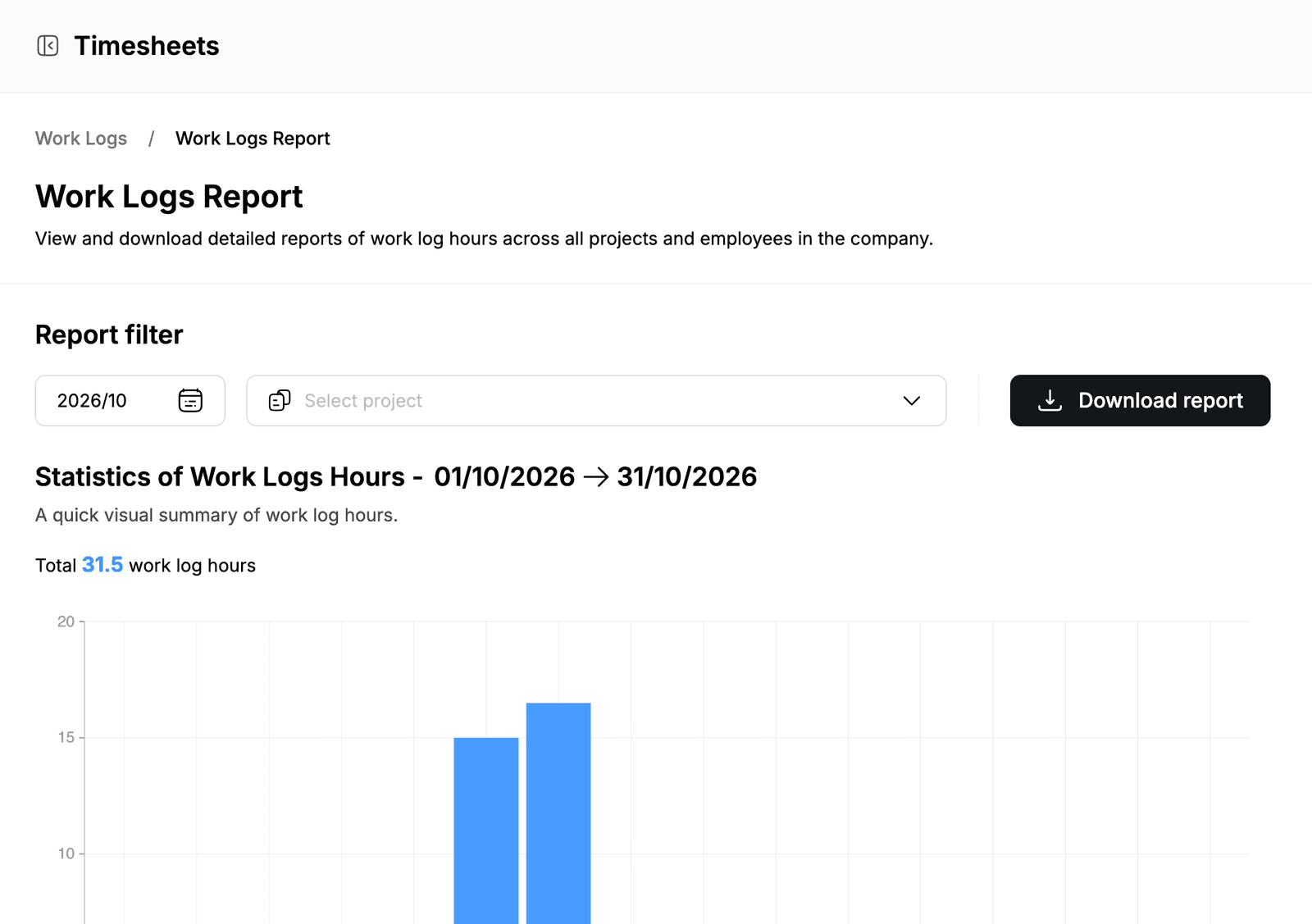
Task: Click the Timesheets header title
Action: pos(147,46)
